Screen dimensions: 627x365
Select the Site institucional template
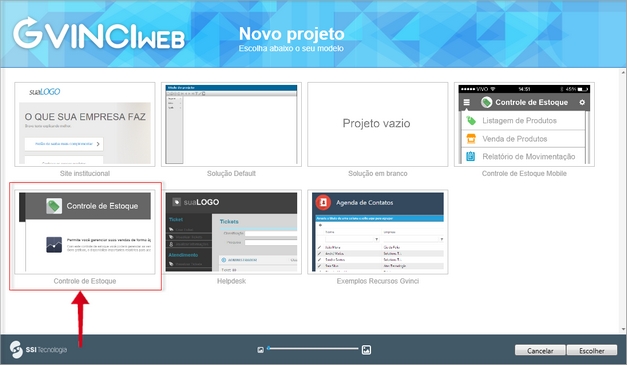click(x=85, y=124)
